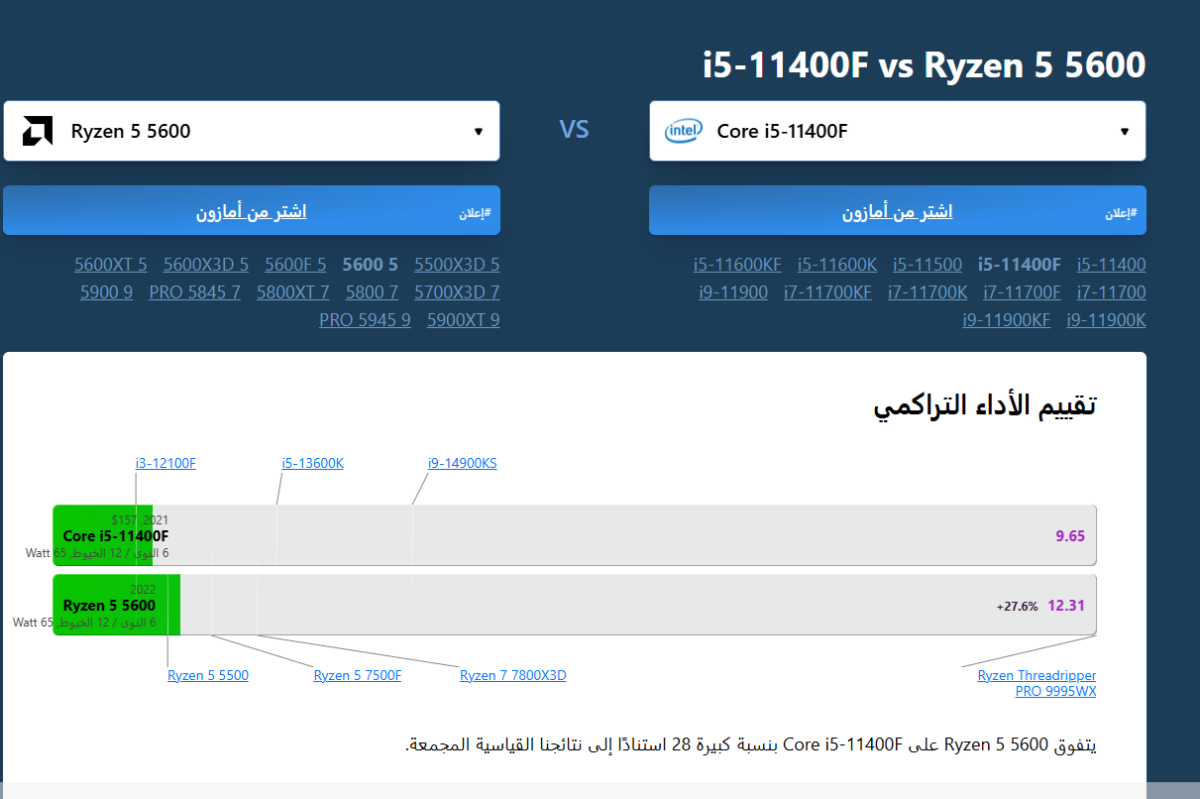Click the Intel logo icon
This screenshot has height=799, width=1200.
click(x=684, y=131)
